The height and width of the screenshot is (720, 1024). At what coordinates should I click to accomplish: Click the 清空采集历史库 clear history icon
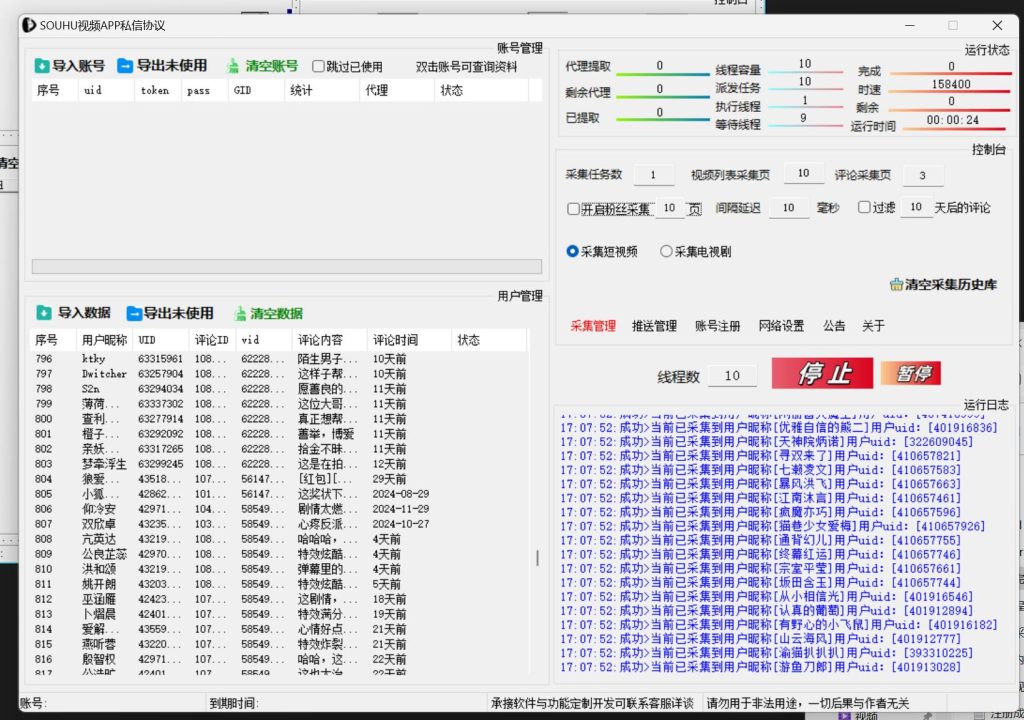(896, 285)
